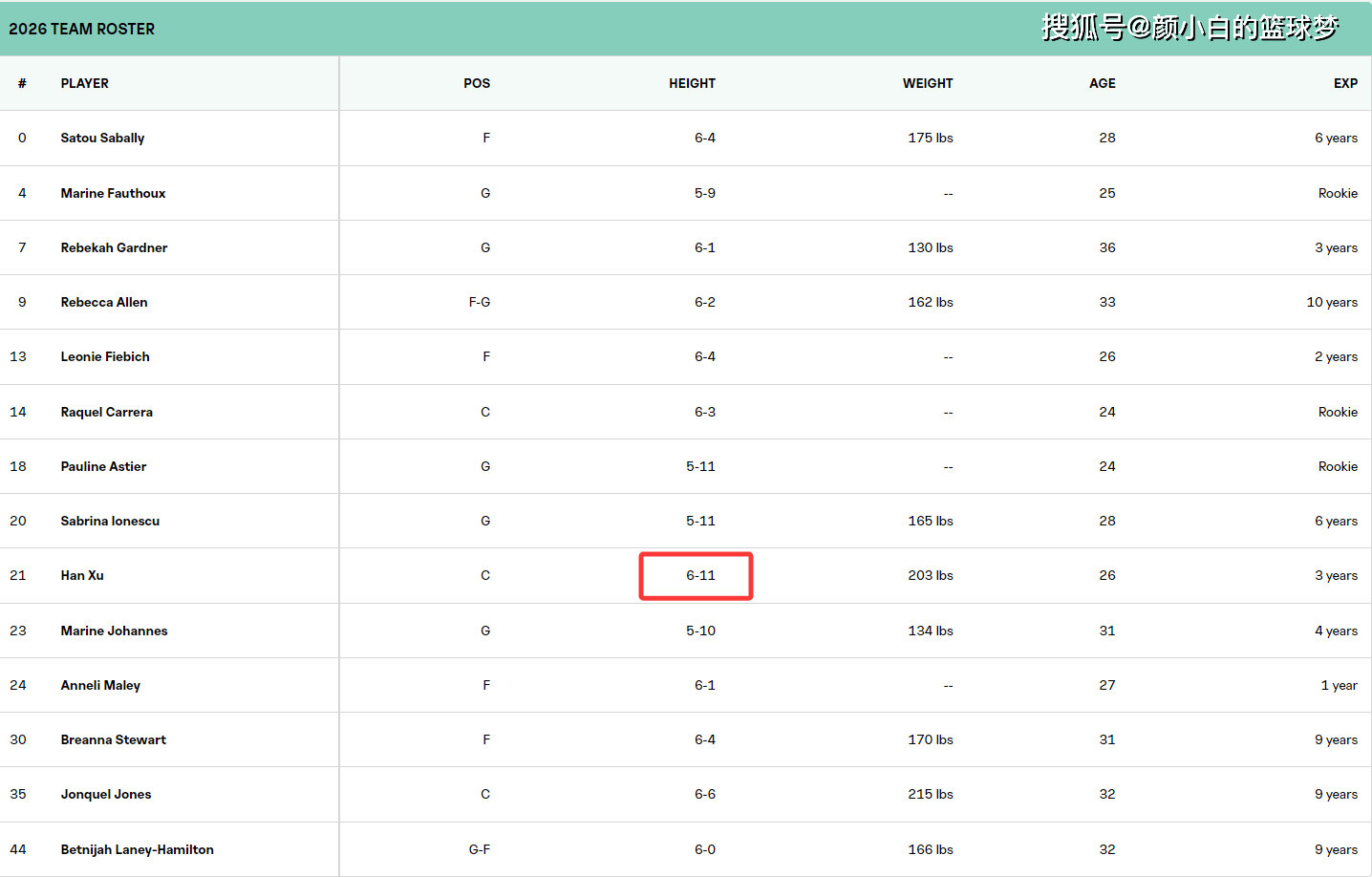Open Satou Sabally's player page
This screenshot has height=877, width=1372.
102,138
